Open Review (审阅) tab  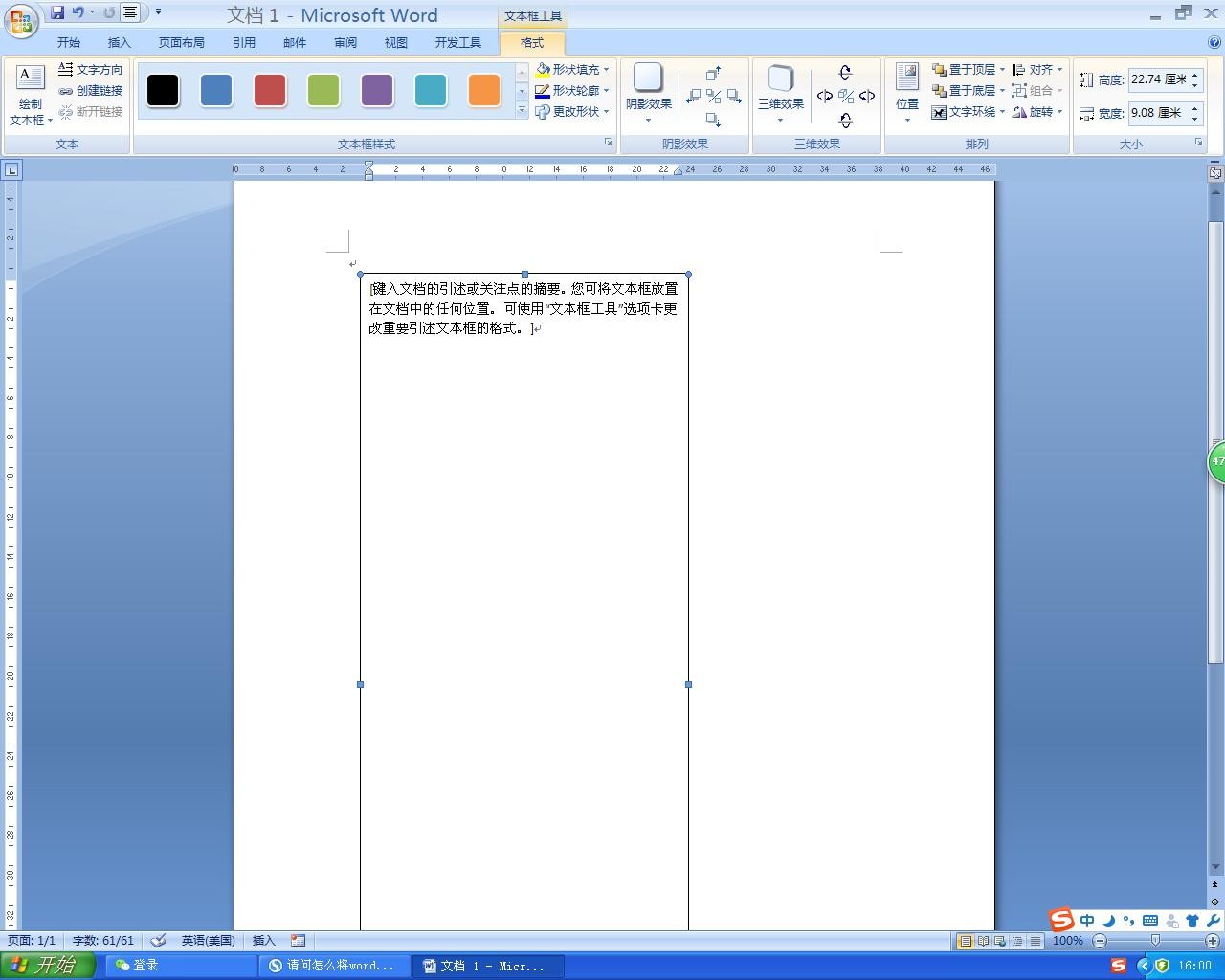click(x=345, y=43)
